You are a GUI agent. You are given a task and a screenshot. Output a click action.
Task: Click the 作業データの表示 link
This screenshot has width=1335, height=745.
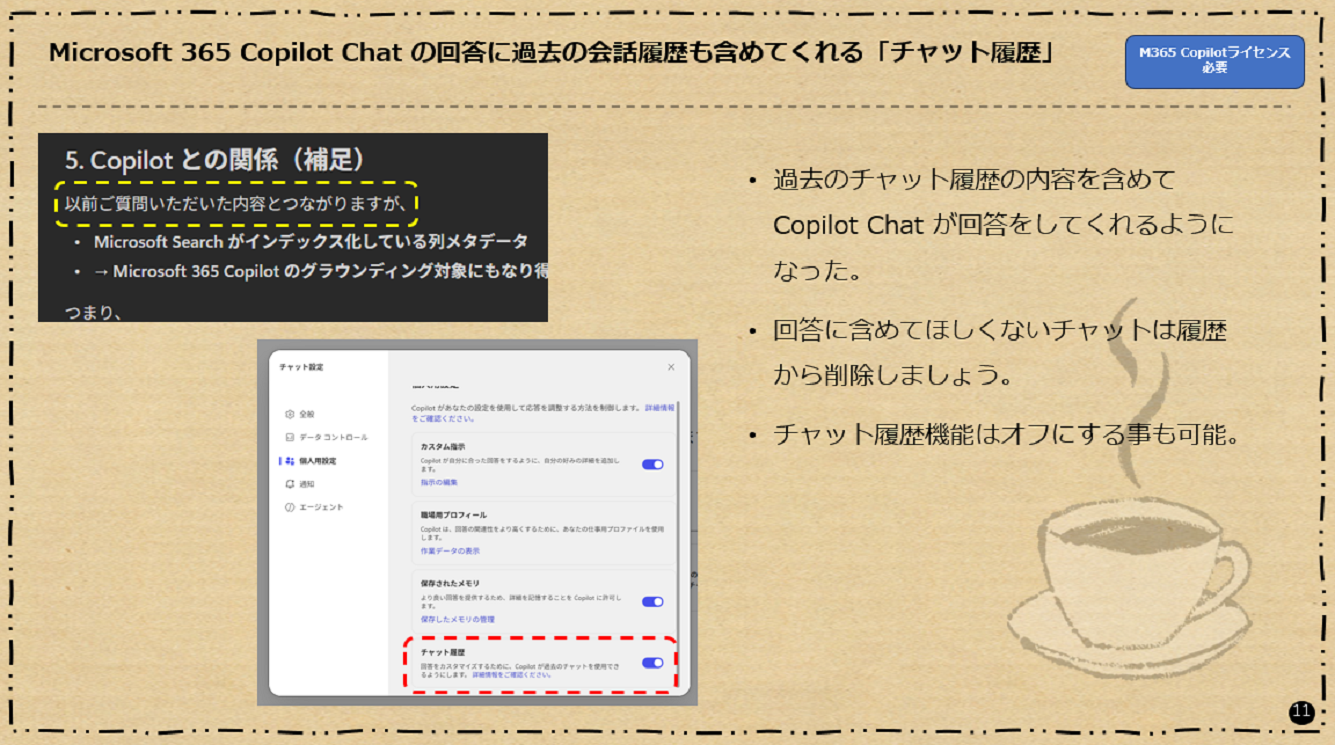[x=451, y=549]
